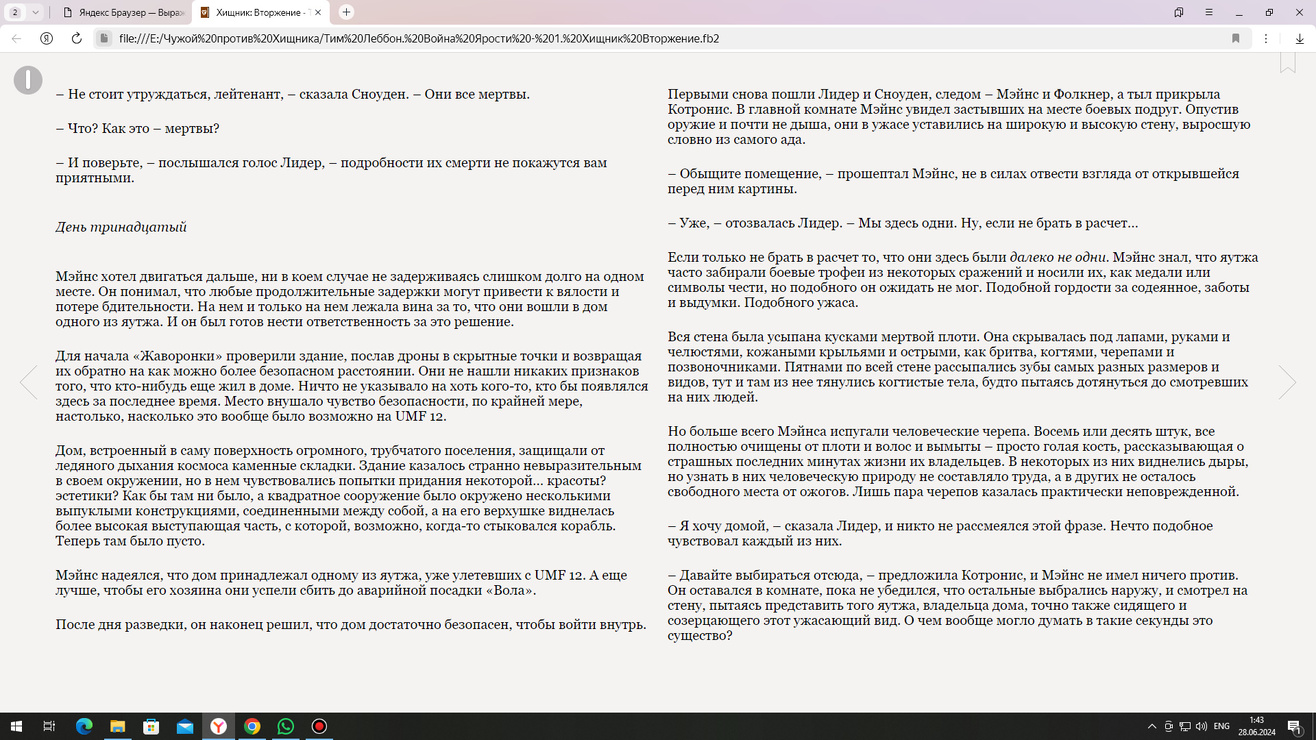1316x740 pixels.
Task: Click the paragraph starting Я хочу домой
Action: pyautogui.click(x=940, y=533)
